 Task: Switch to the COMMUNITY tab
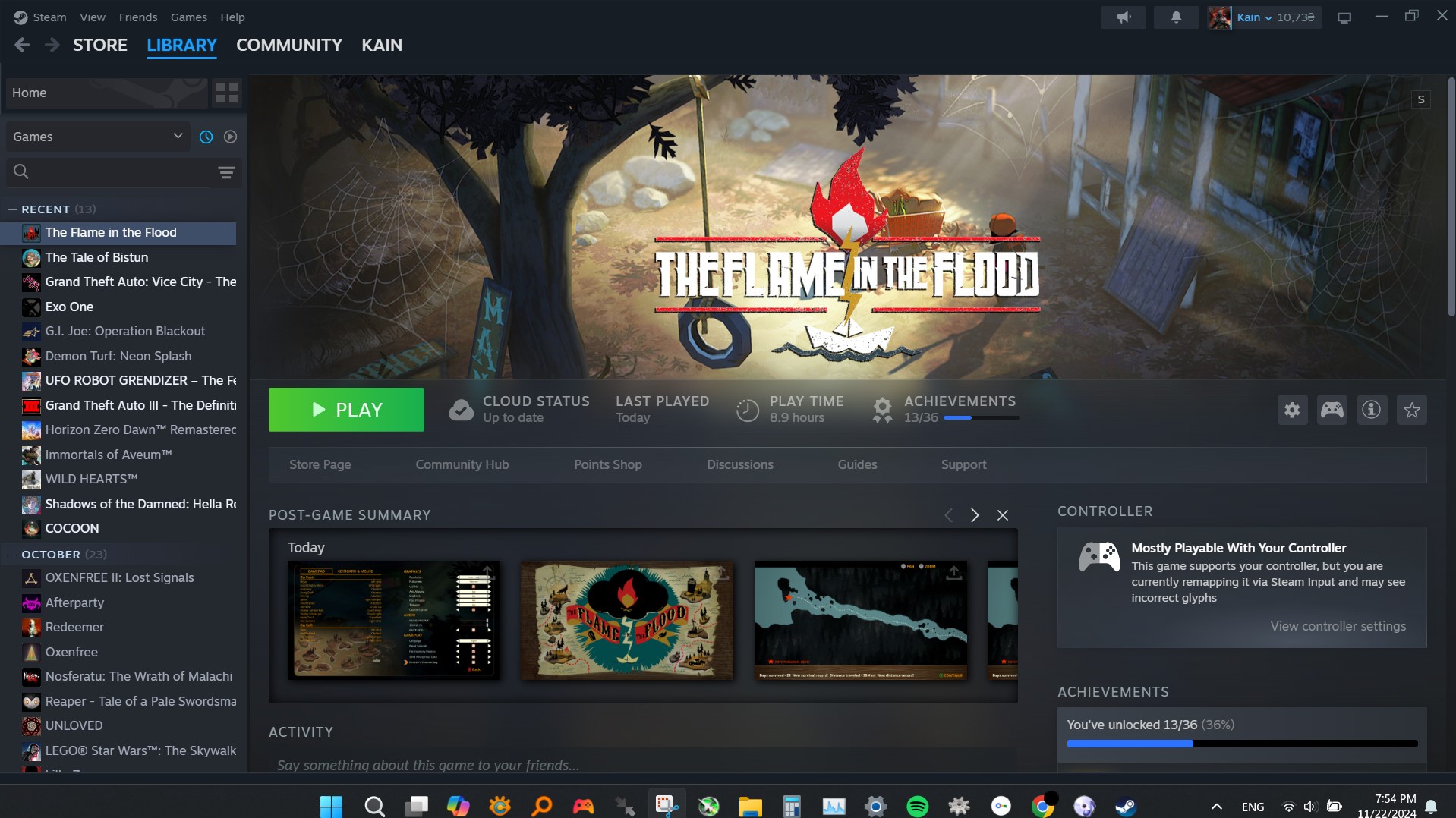click(x=289, y=46)
